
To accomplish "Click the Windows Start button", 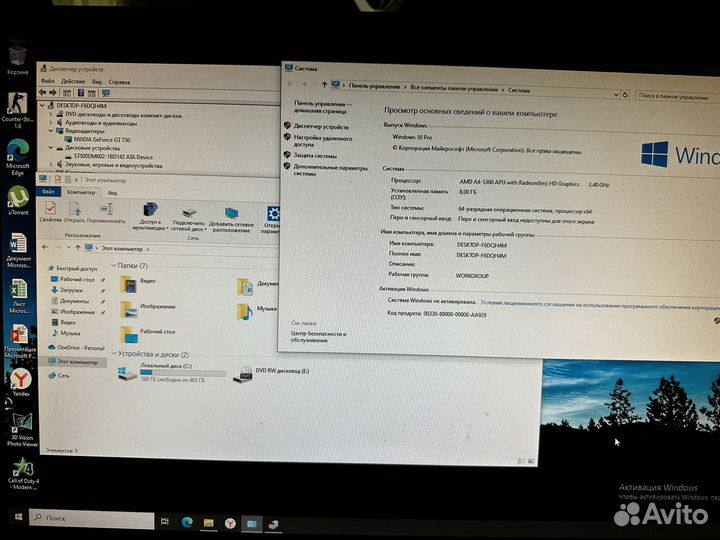I will tap(18, 517).
